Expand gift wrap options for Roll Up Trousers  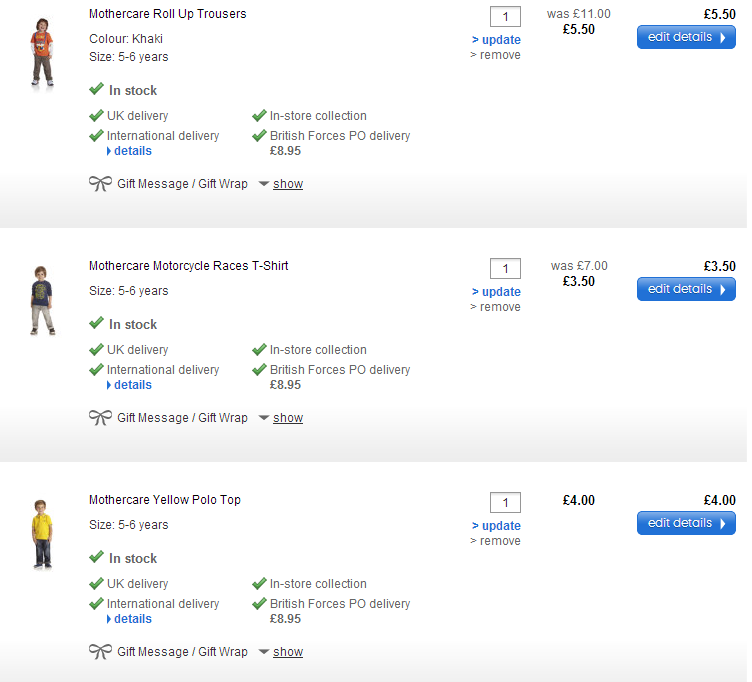pos(288,184)
